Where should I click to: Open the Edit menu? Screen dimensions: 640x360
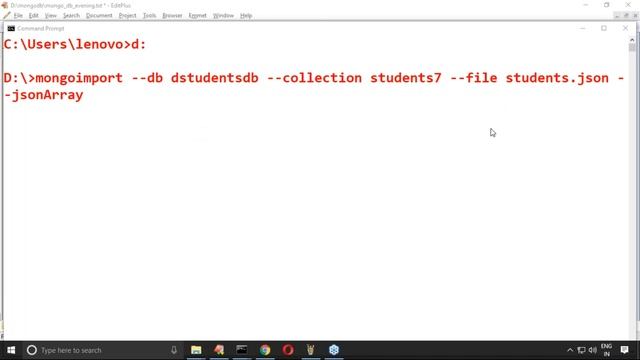33,16
